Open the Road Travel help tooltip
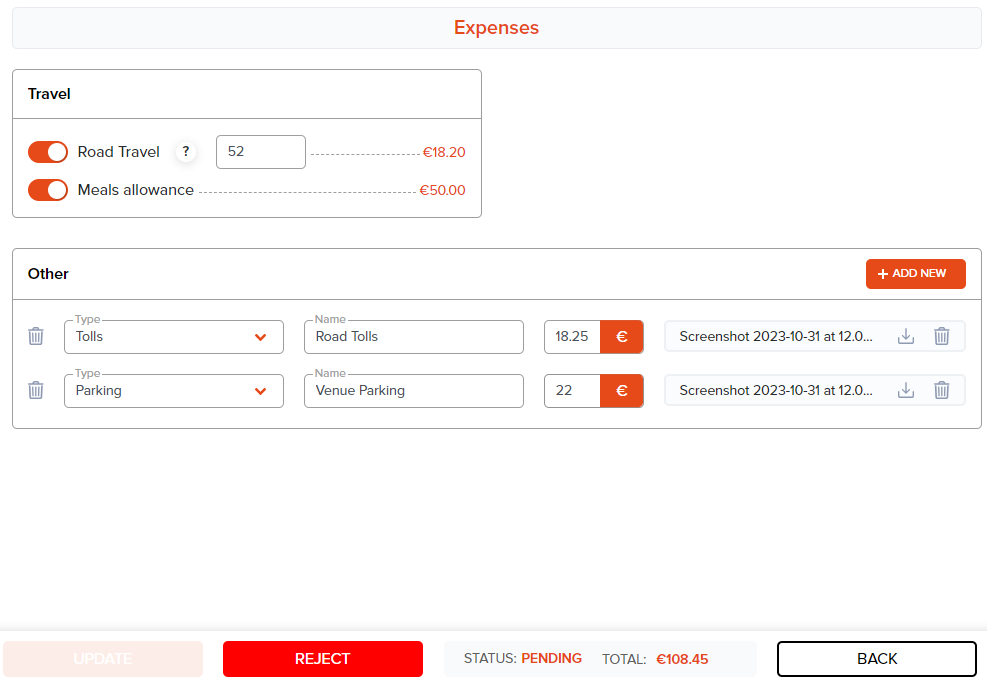This screenshot has height=684, width=987. click(x=186, y=152)
